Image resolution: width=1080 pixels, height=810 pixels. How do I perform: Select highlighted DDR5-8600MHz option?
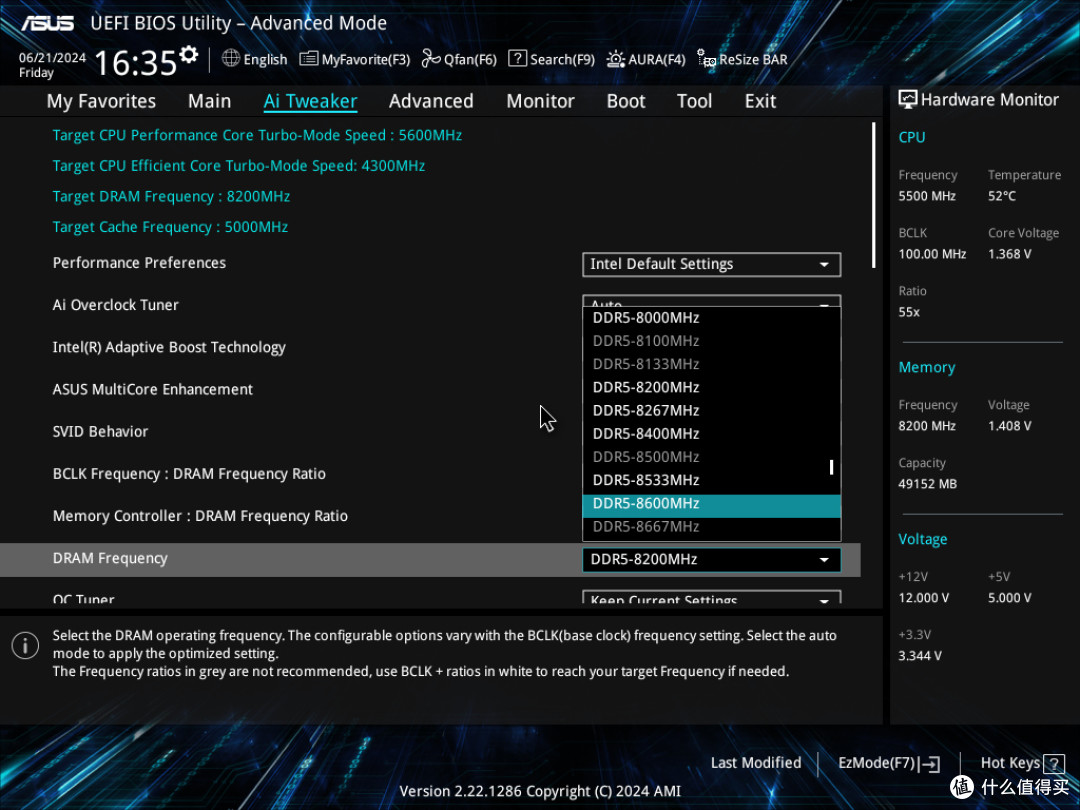click(712, 506)
